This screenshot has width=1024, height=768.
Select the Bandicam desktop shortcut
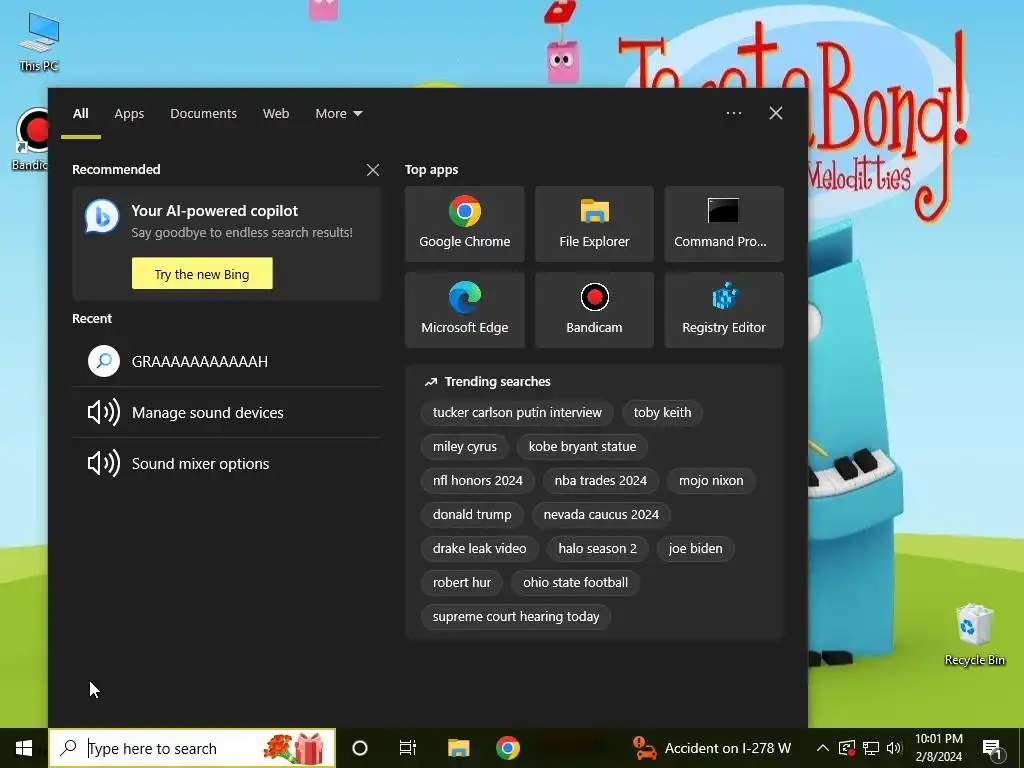click(x=29, y=140)
